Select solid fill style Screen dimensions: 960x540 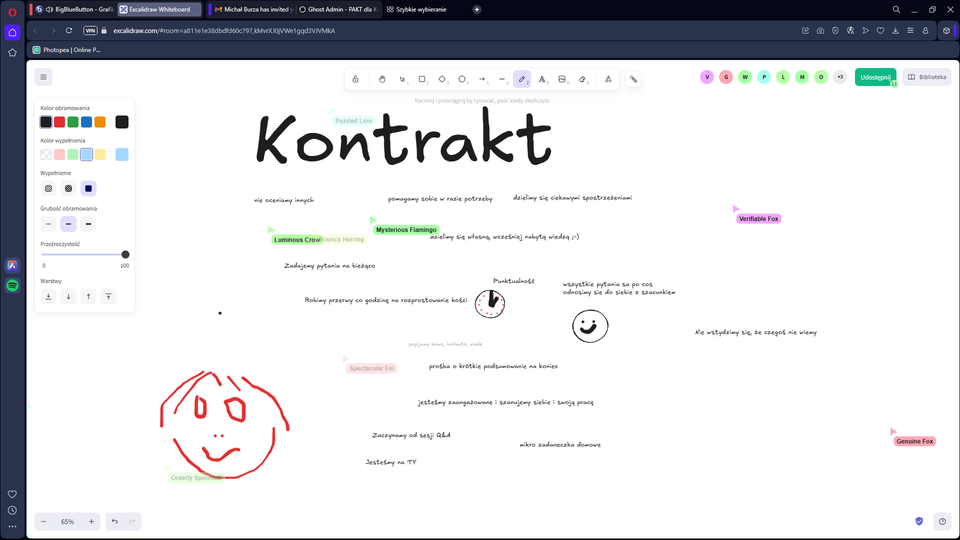pos(88,189)
